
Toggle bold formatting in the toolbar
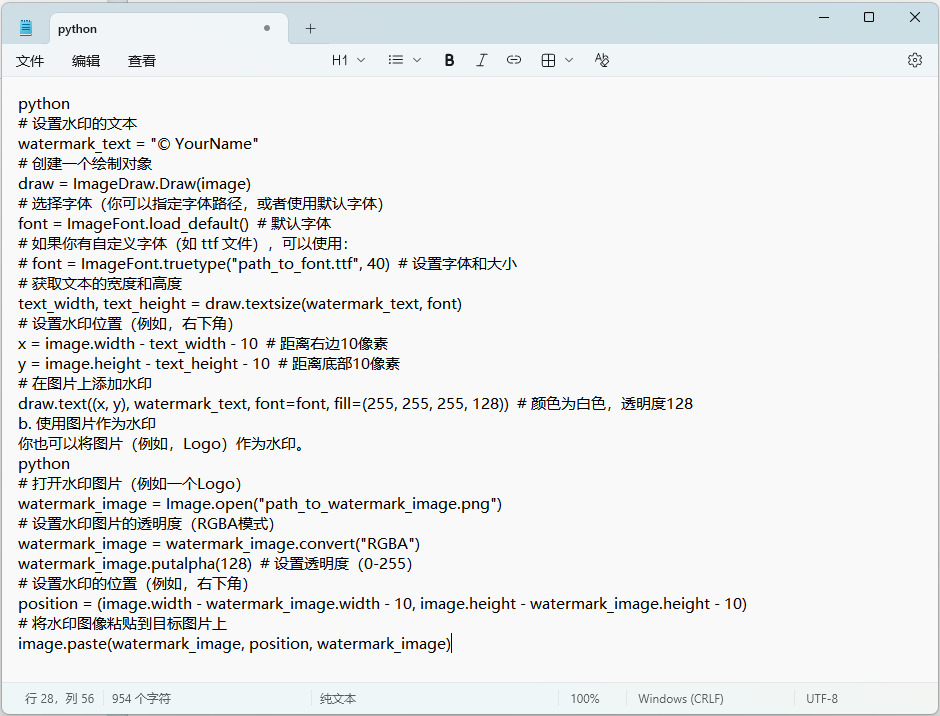tap(449, 60)
